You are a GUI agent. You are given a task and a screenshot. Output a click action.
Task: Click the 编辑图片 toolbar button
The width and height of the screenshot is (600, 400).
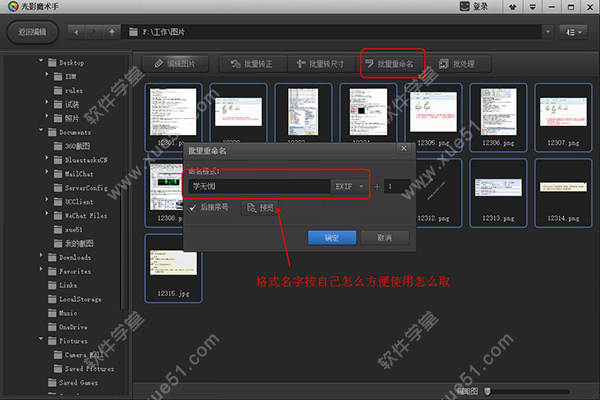(175, 64)
